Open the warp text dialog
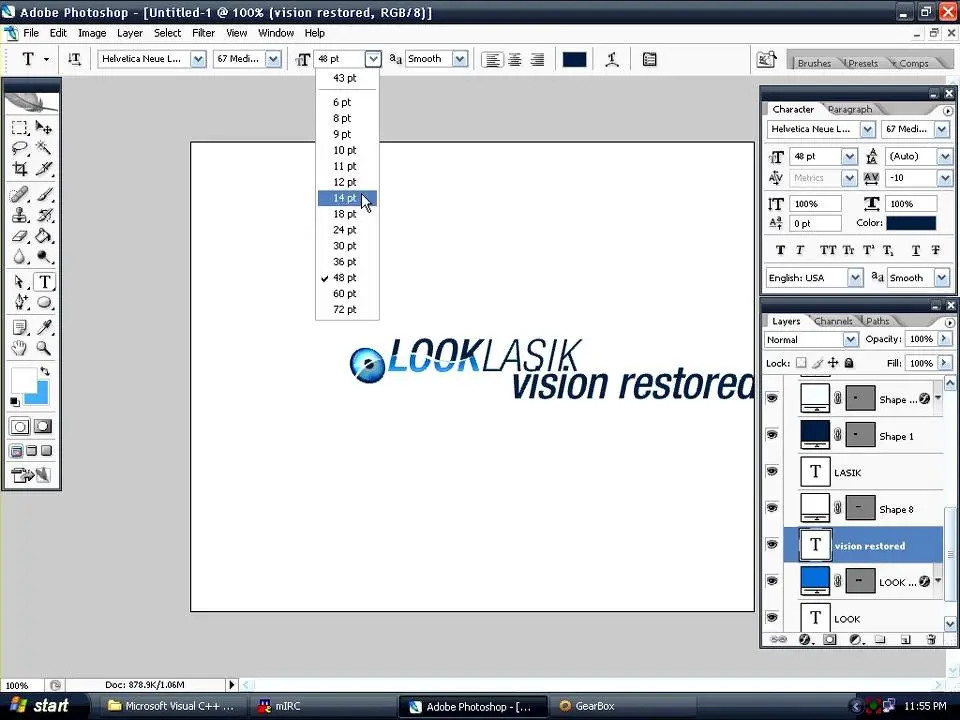960x720 pixels. 612,59
